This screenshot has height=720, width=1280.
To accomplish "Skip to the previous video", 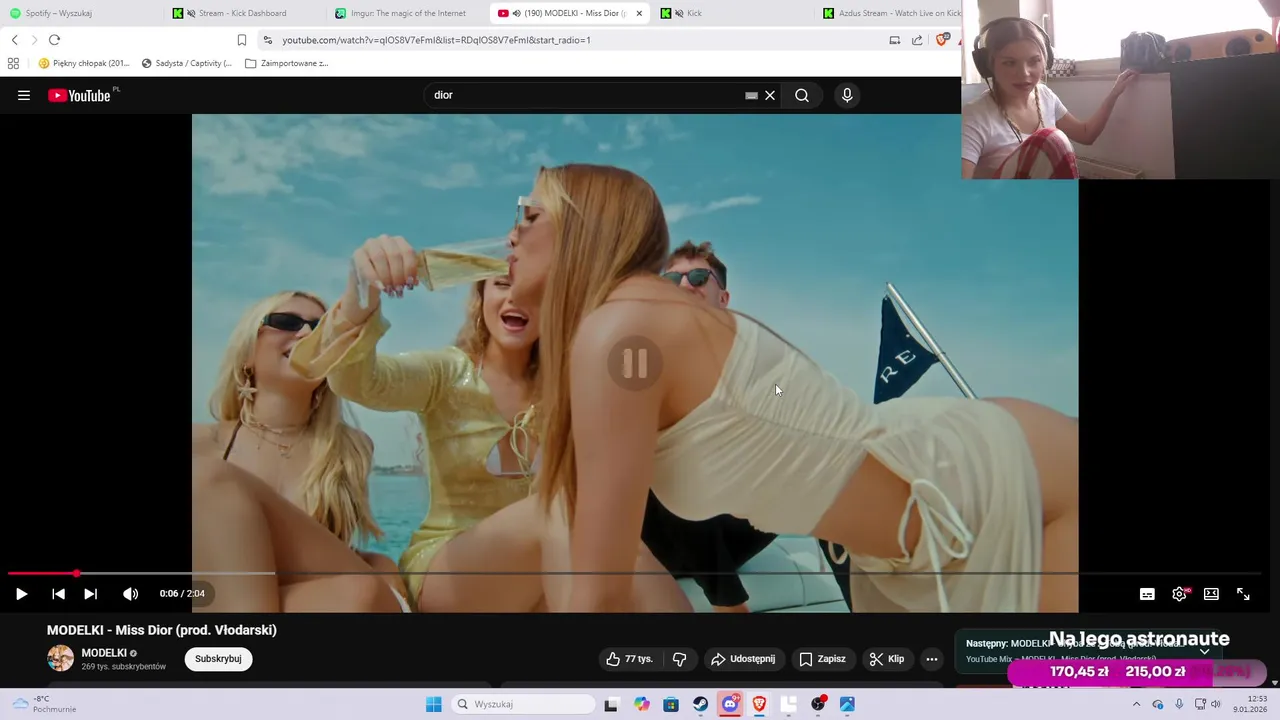I will click(x=58, y=594).
